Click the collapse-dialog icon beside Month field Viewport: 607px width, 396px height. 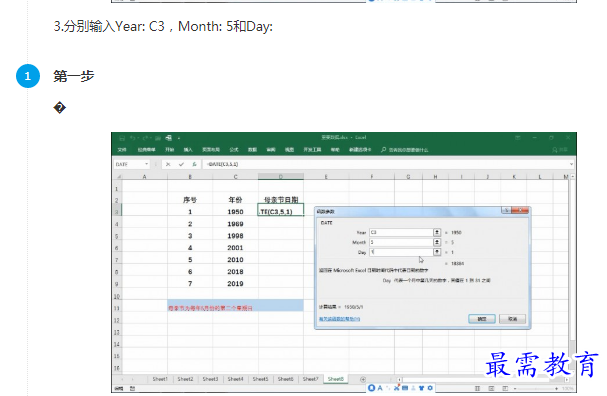[x=437, y=242]
